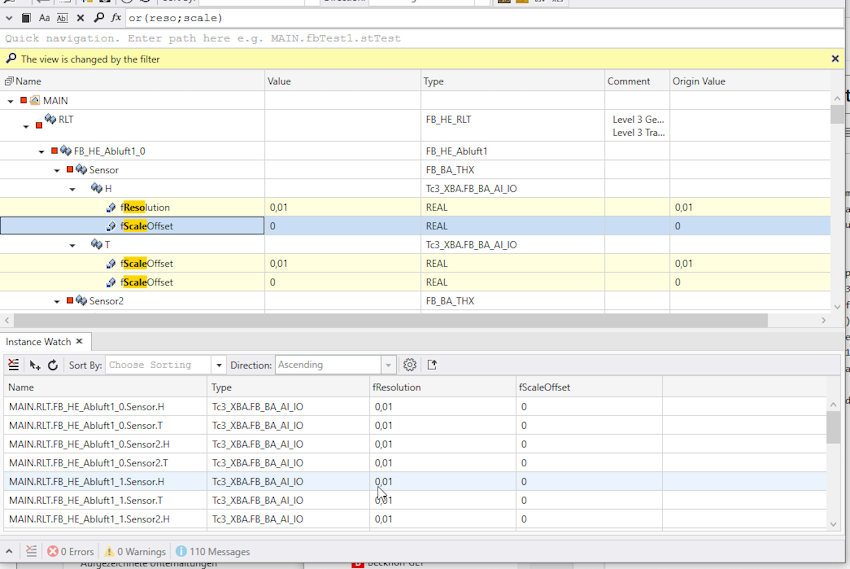Collapse the first Sensor node

coord(57,170)
